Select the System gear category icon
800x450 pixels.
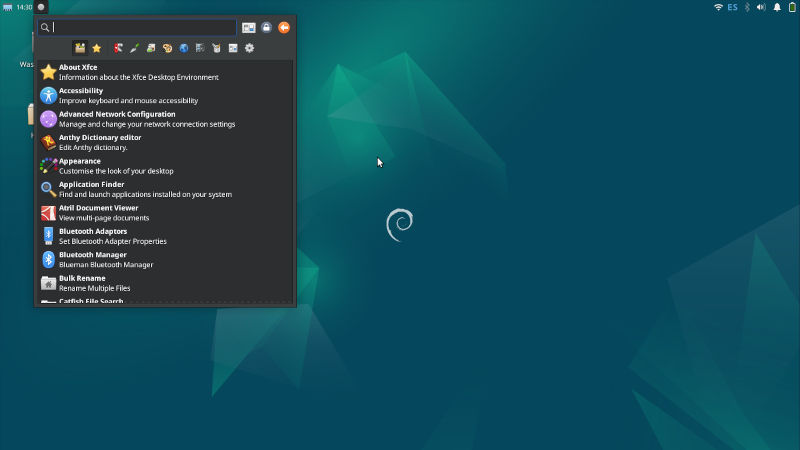(x=249, y=48)
